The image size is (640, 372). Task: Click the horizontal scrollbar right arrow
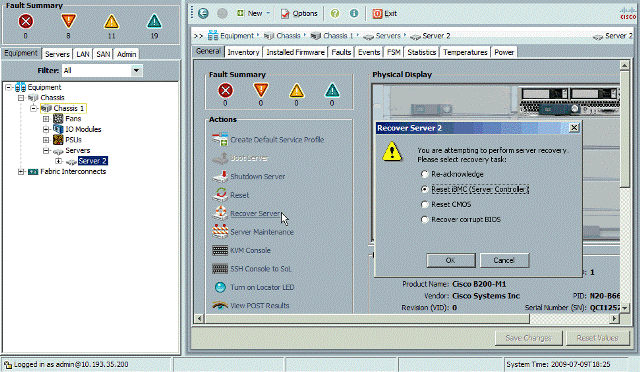615,318
